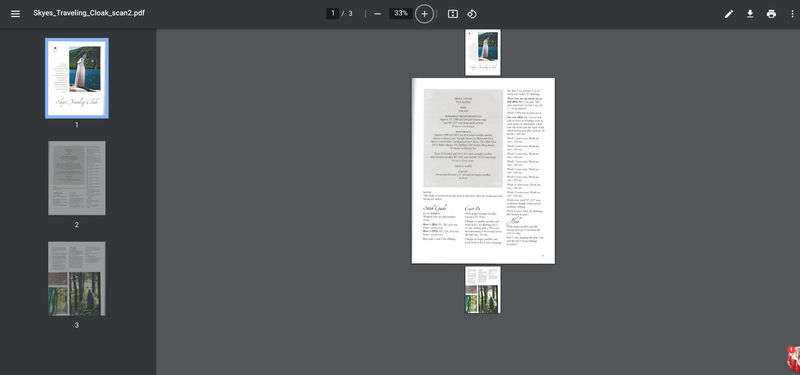Click the fit to page icon
The width and height of the screenshot is (800, 375).
453,14
